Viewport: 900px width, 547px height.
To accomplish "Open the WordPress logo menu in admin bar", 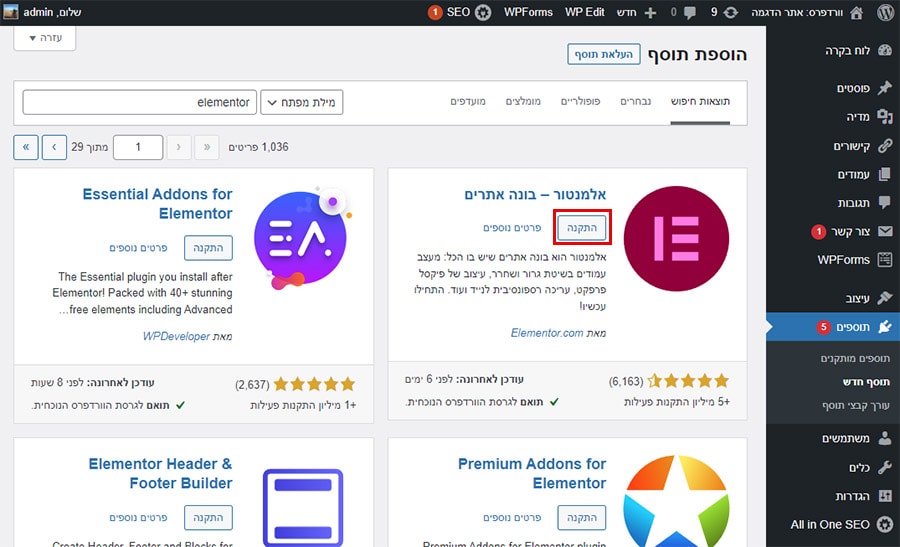I will pos(885,12).
